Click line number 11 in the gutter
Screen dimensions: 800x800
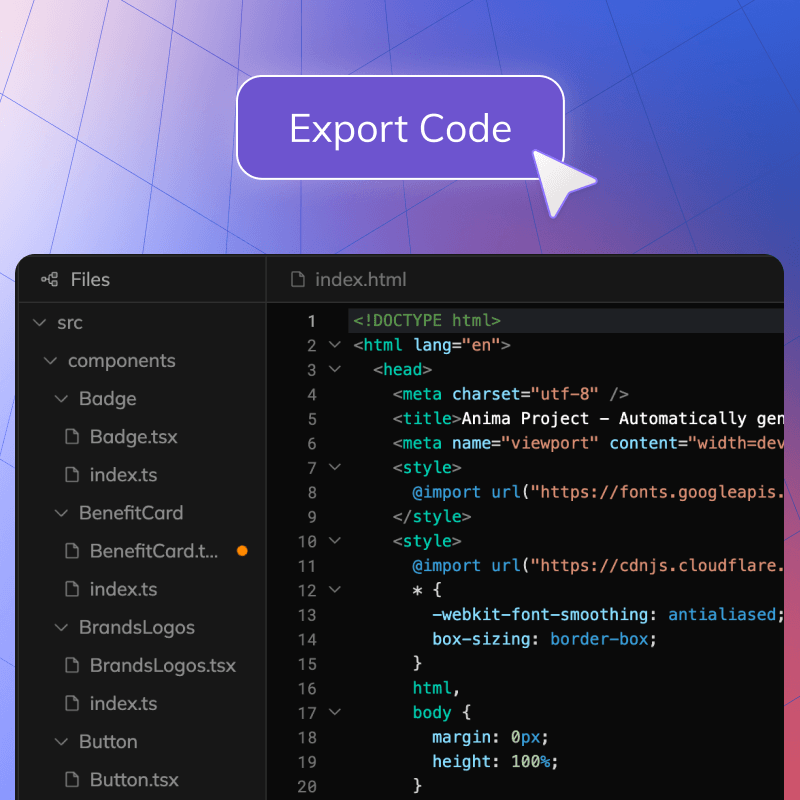click(307, 566)
